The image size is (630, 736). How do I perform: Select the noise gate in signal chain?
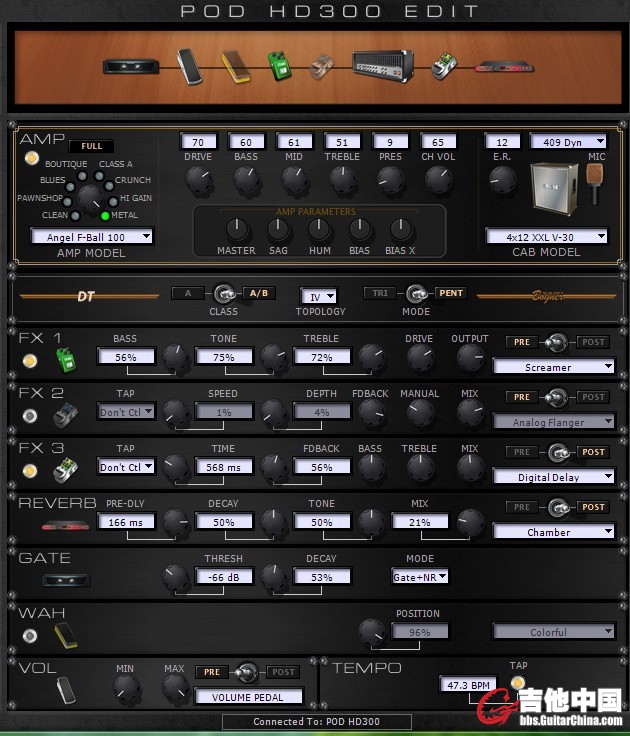tap(131, 66)
